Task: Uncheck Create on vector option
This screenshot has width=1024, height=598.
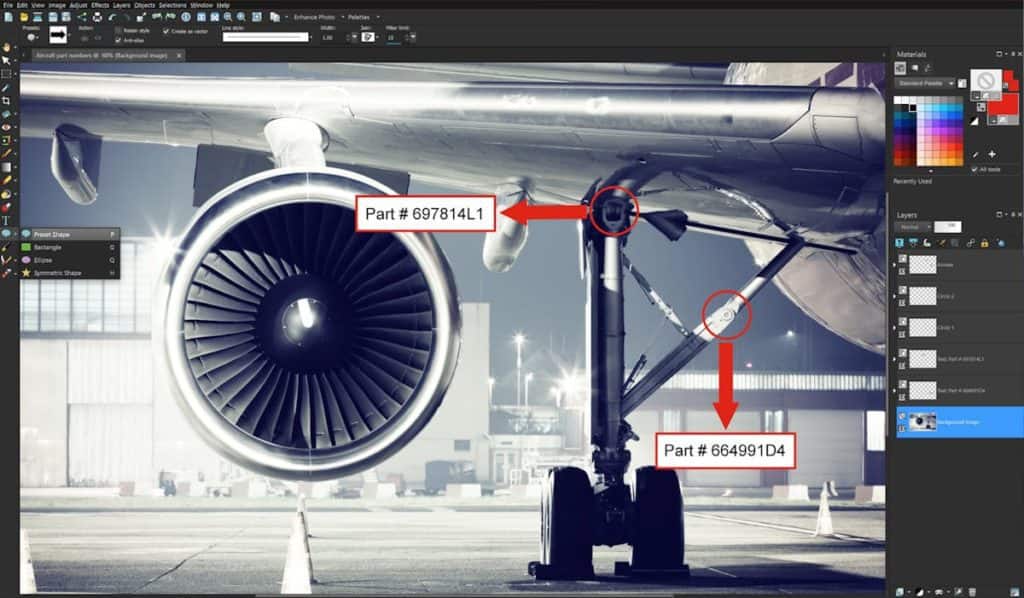Action: [165, 31]
